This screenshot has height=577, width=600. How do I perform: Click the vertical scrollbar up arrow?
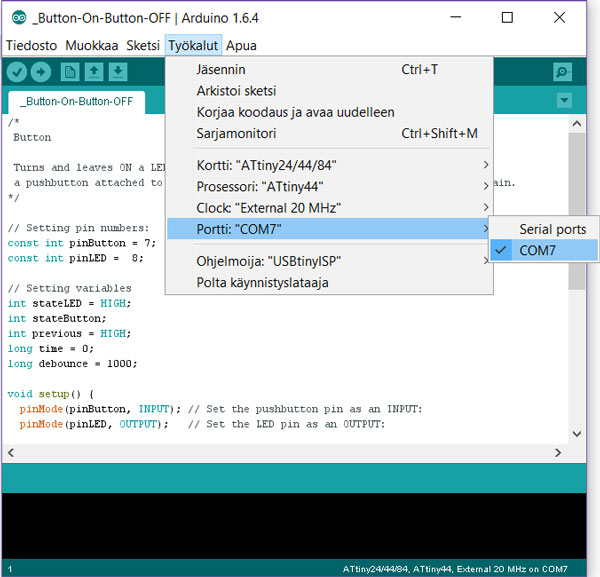click(577, 124)
